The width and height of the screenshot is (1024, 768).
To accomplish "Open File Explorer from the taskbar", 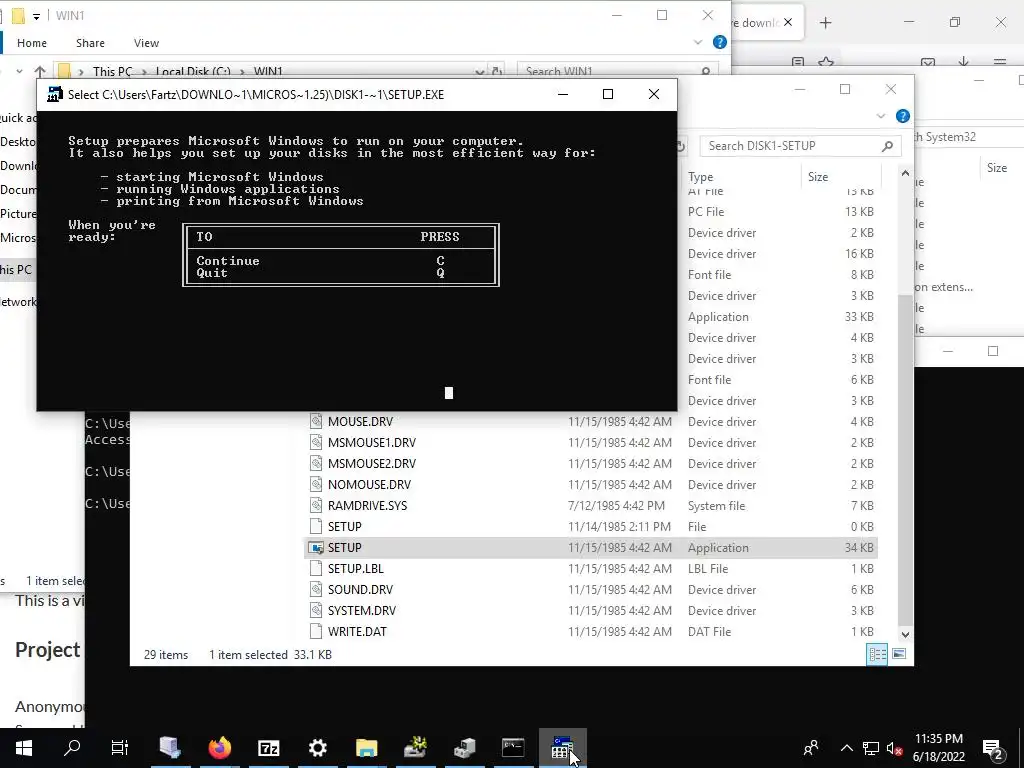I will click(x=366, y=748).
